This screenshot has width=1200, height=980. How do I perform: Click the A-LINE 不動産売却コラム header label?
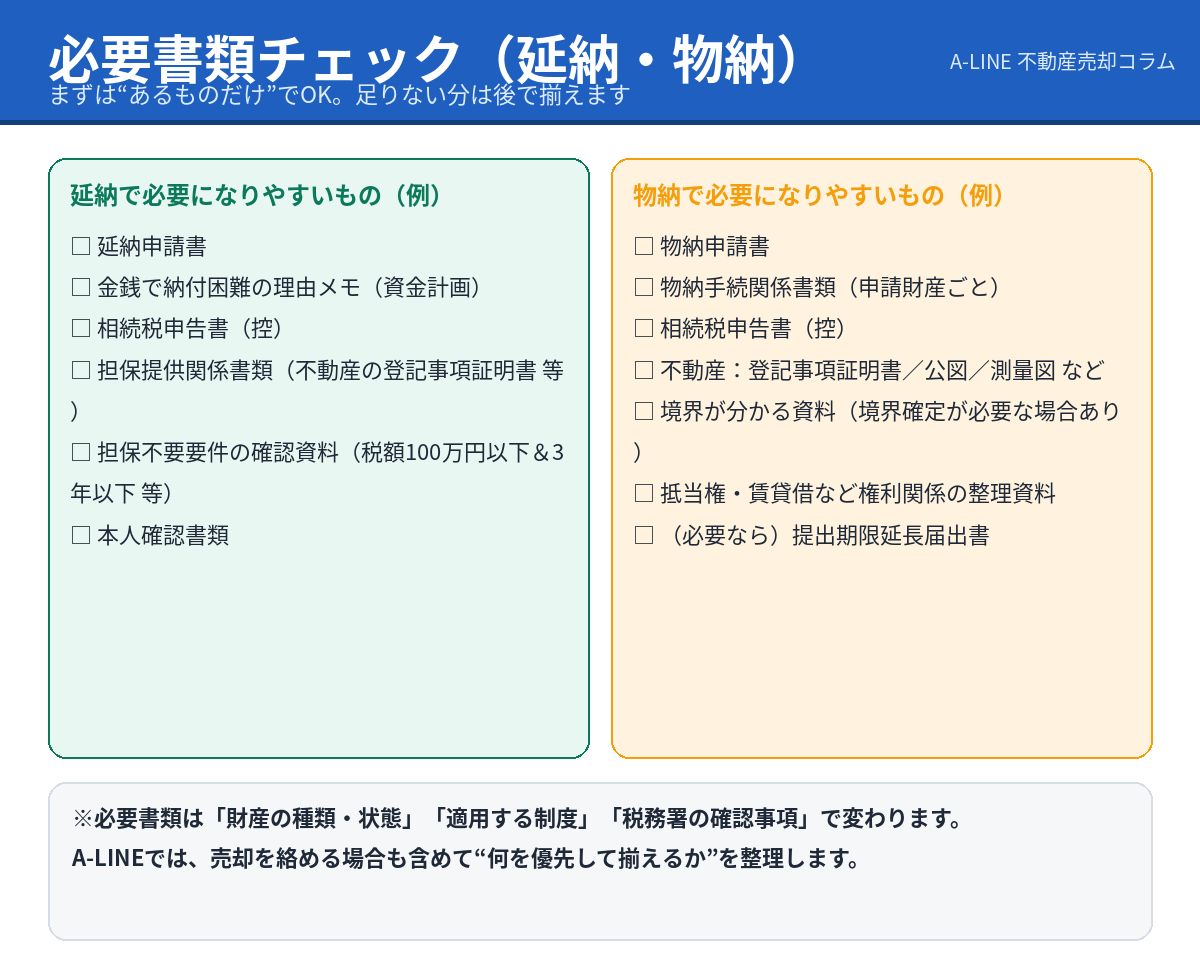pyautogui.click(x=1062, y=61)
